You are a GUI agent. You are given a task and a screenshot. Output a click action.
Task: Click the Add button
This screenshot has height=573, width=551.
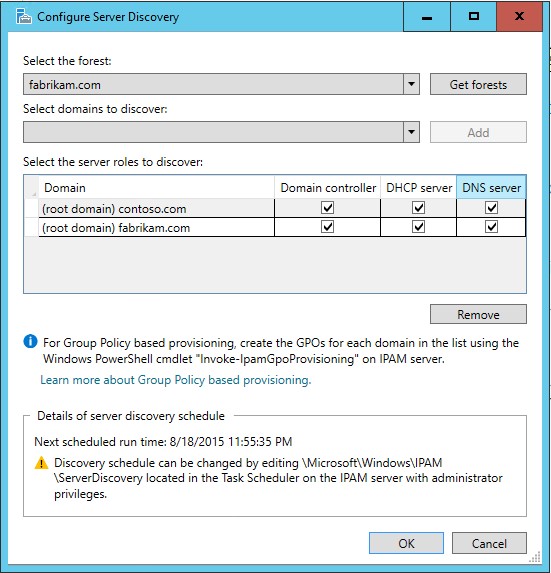478,132
